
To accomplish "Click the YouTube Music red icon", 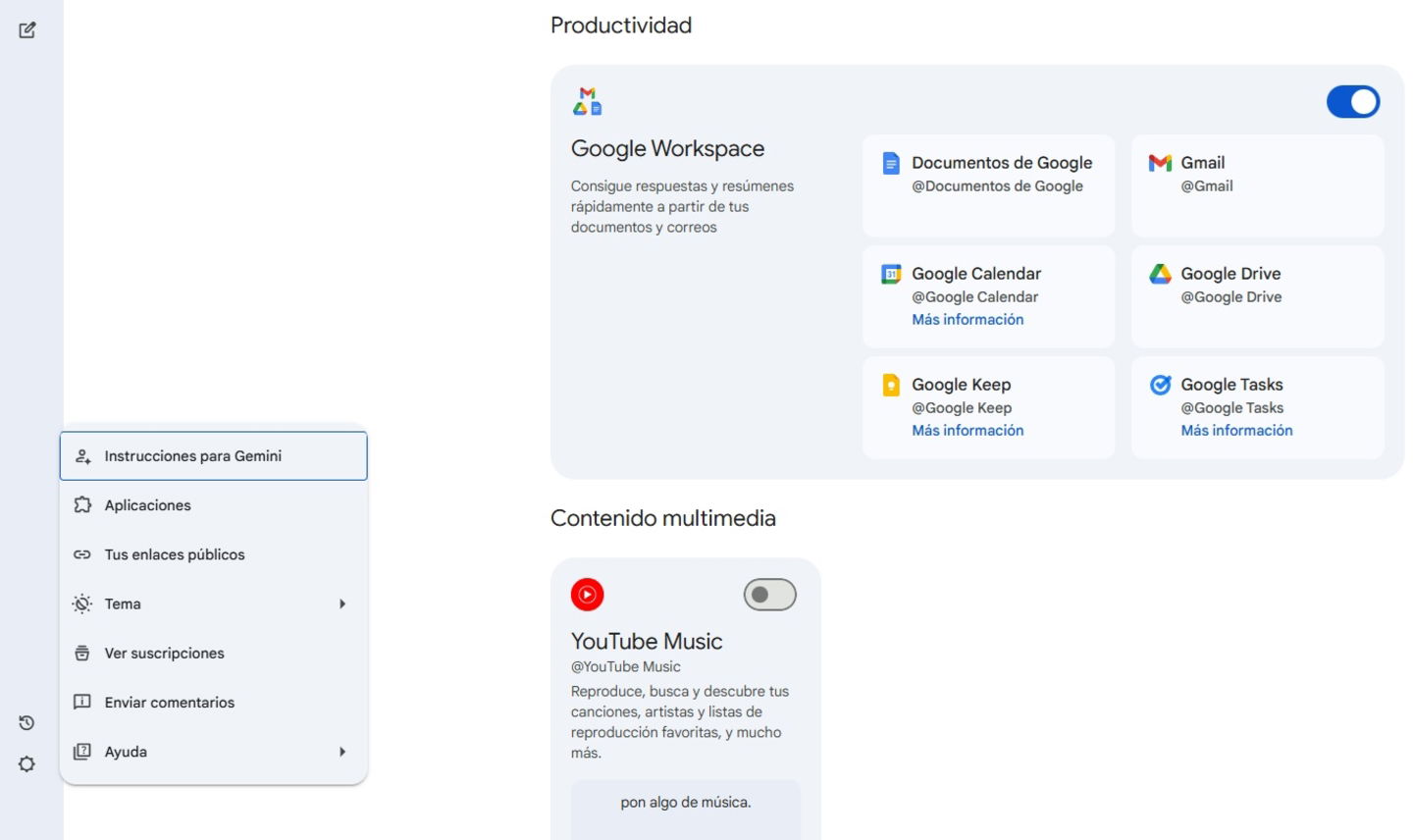I will click(x=587, y=595).
